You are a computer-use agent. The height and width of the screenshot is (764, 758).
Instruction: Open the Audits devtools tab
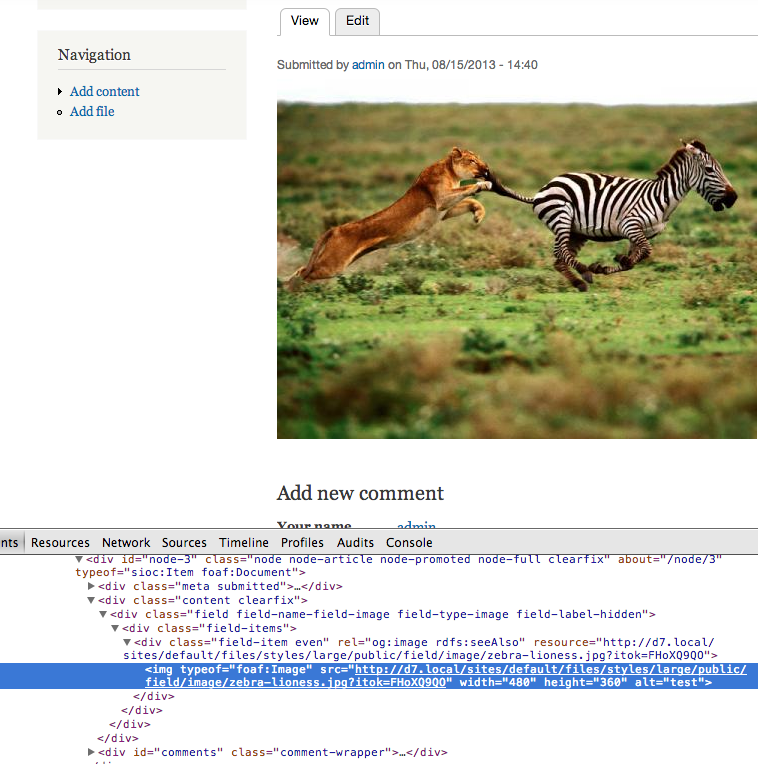click(x=355, y=542)
